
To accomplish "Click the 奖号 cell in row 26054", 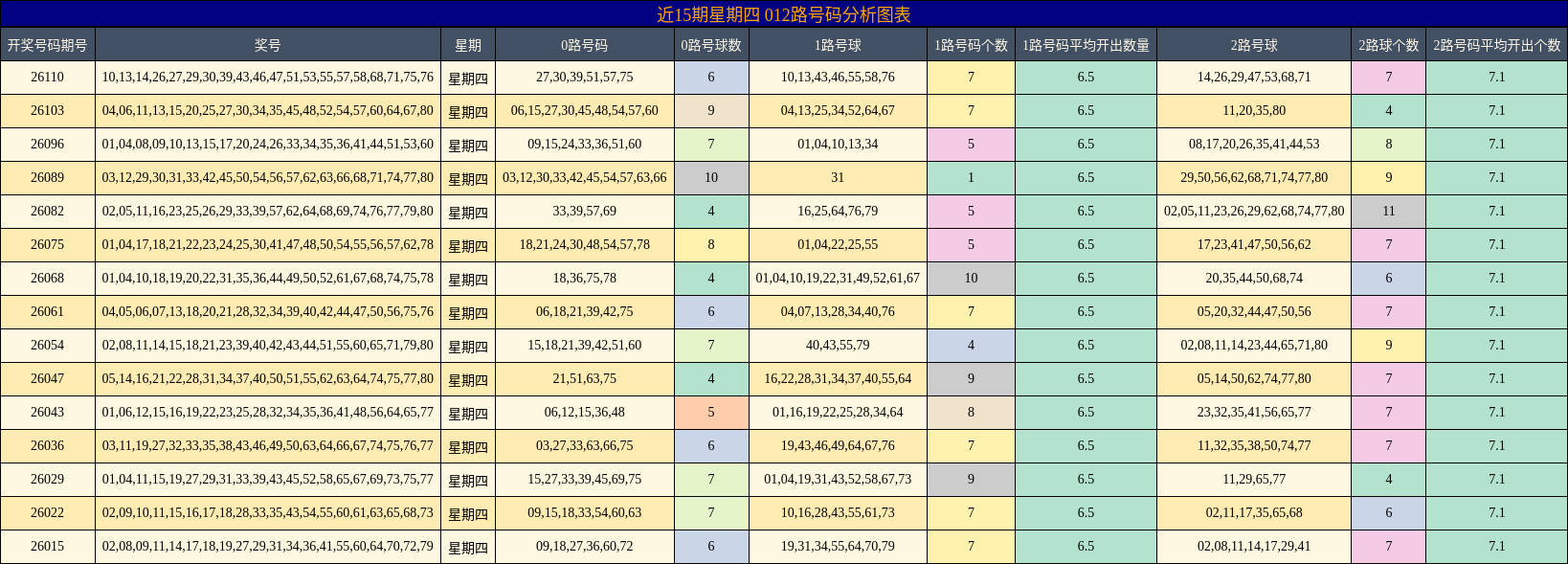I will [268, 346].
